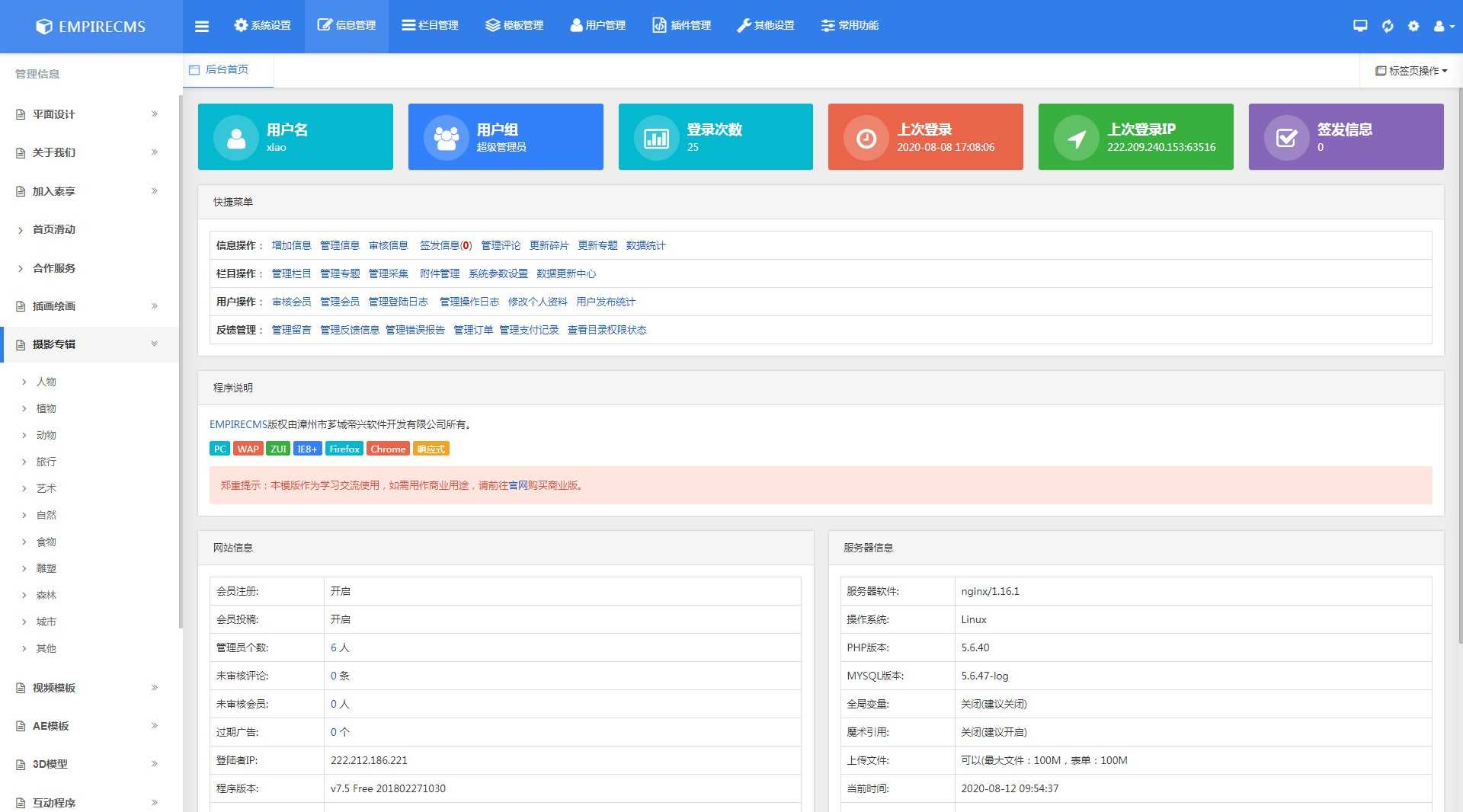Open the gear settings icon top right
The height and width of the screenshot is (812, 1463).
pos(1413,26)
